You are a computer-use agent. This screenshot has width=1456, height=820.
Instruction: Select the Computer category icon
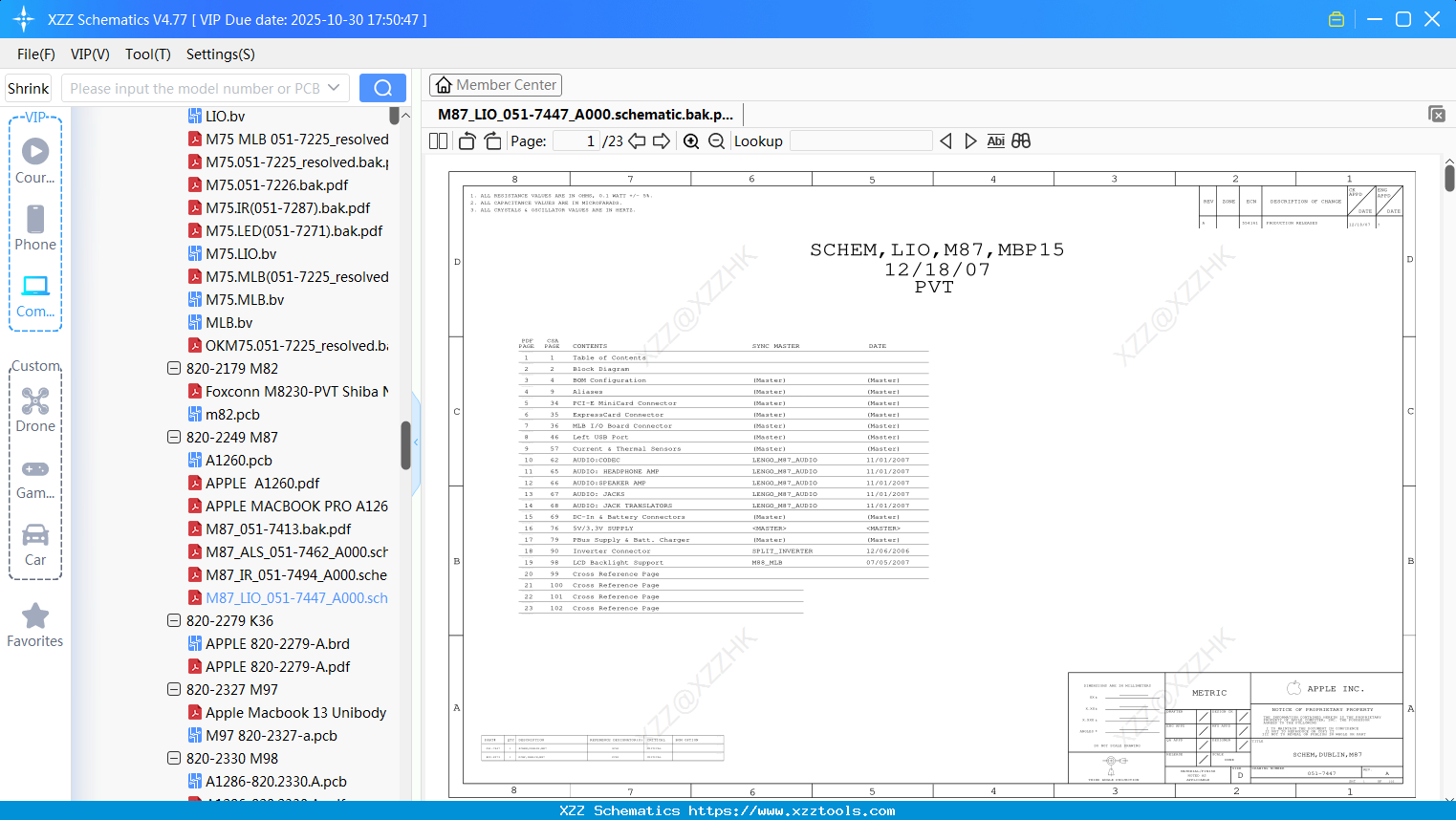click(x=35, y=294)
